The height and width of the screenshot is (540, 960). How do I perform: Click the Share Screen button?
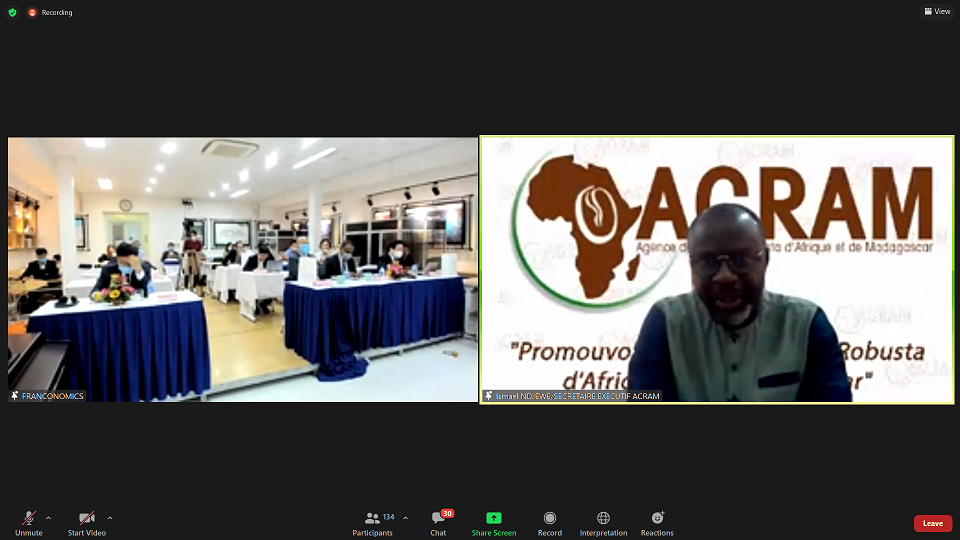coord(494,523)
